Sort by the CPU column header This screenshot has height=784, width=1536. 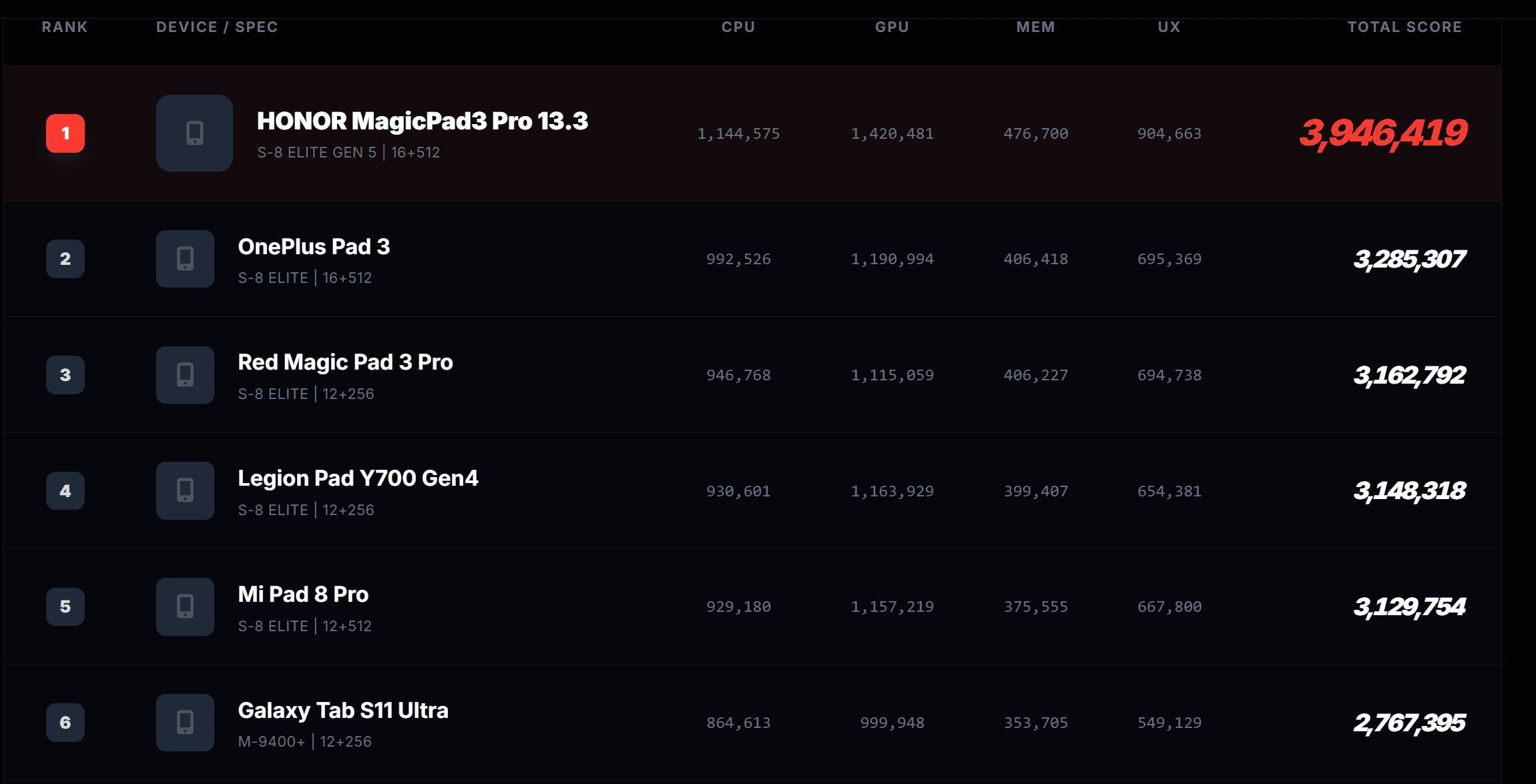tap(738, 27)
